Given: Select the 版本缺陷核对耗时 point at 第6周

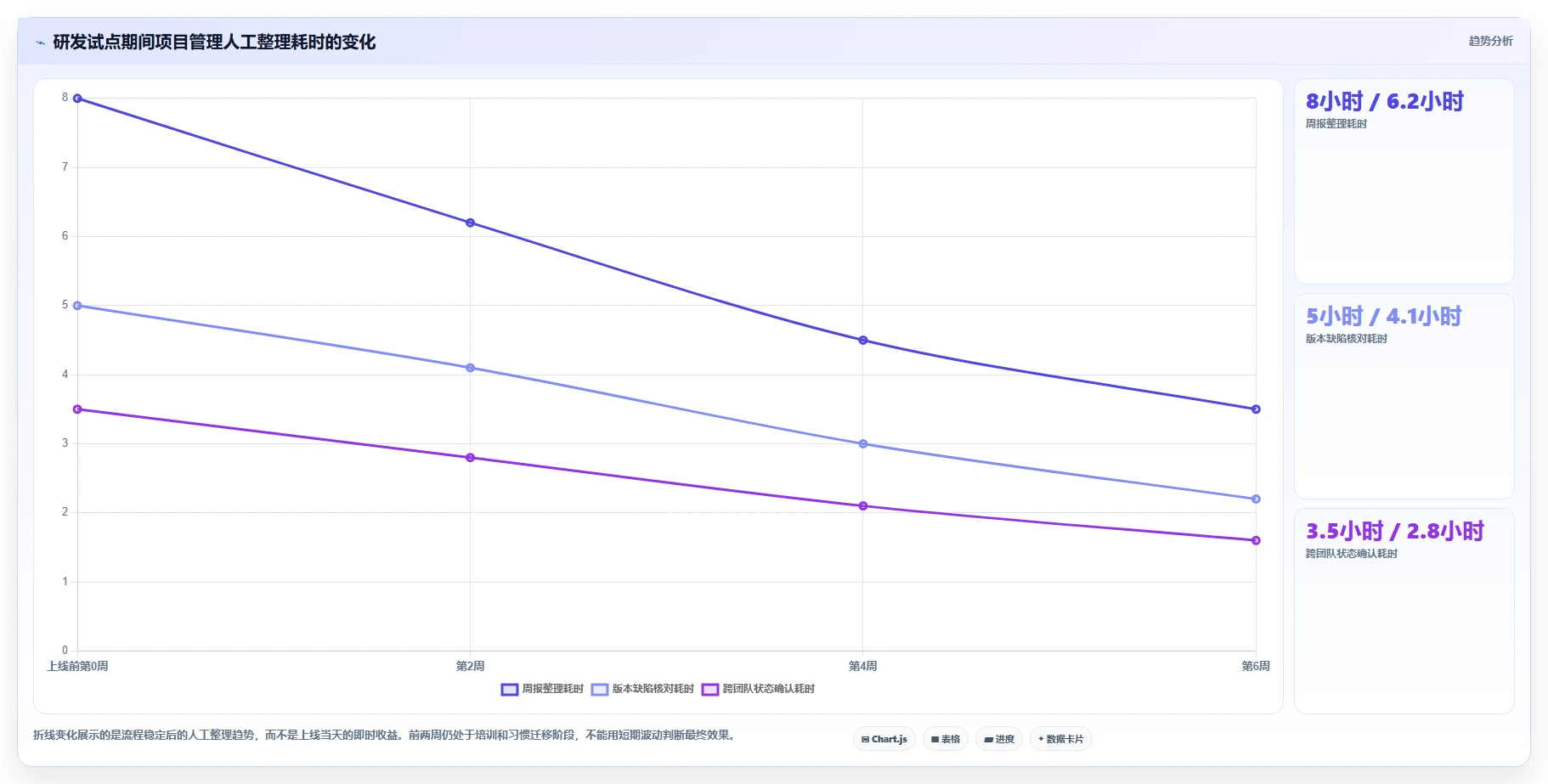Looking at the screenshot, I should pyautogui.click(x=1256, y=499).
